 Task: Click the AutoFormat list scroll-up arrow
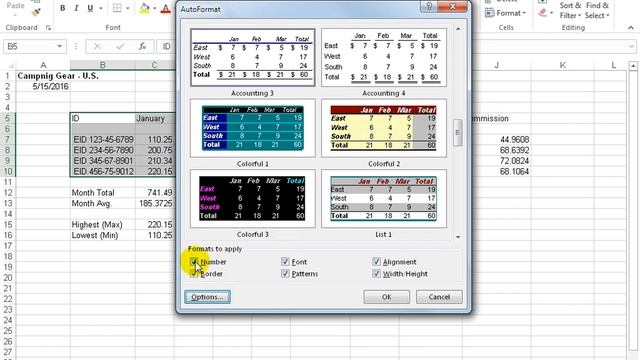(x=458, y=29)
